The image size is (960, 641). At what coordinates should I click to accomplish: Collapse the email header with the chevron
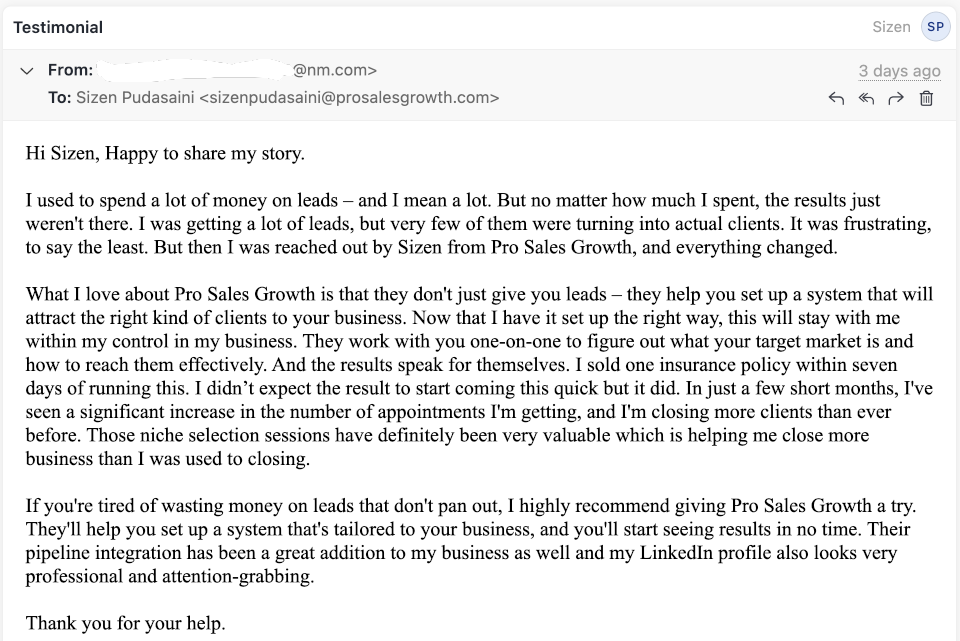[x=26, y=71]
